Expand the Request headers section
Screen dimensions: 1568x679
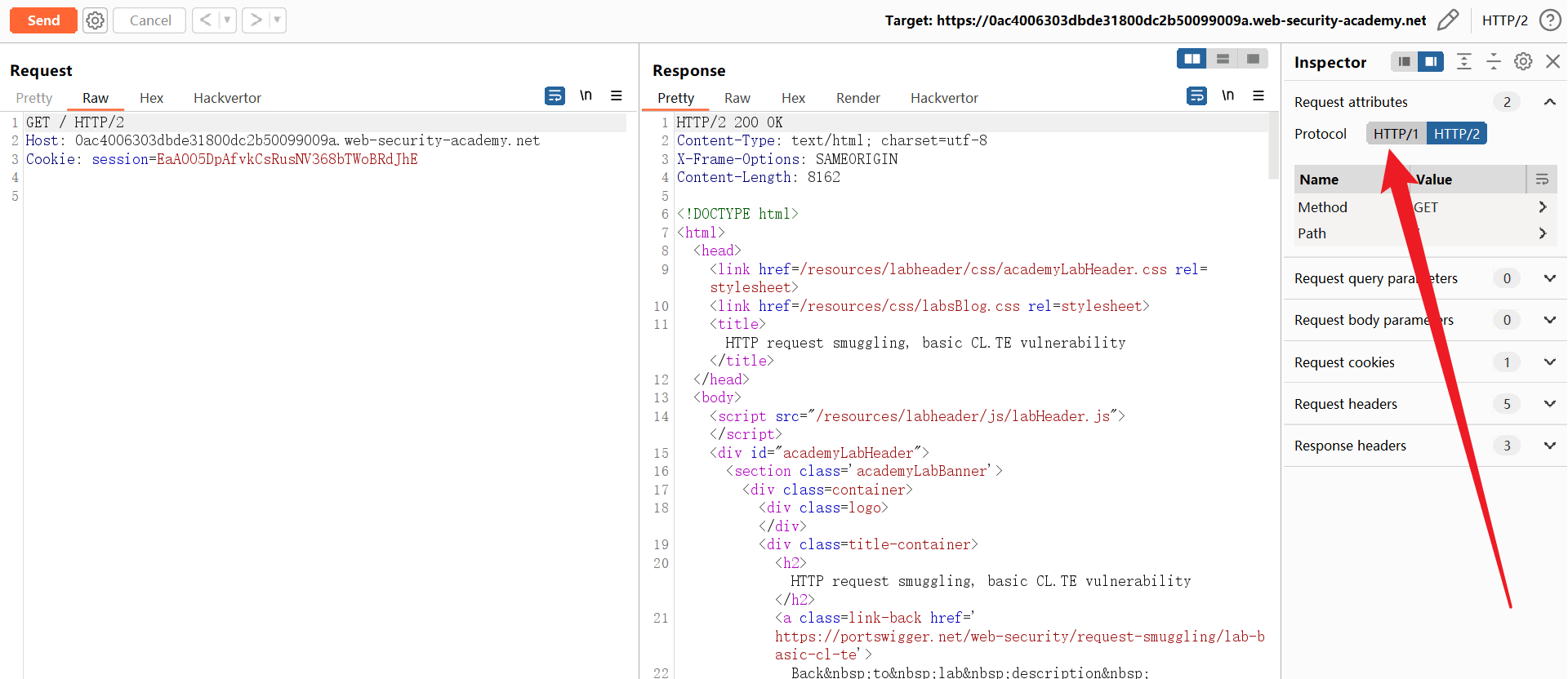(x=1549, y=404)
